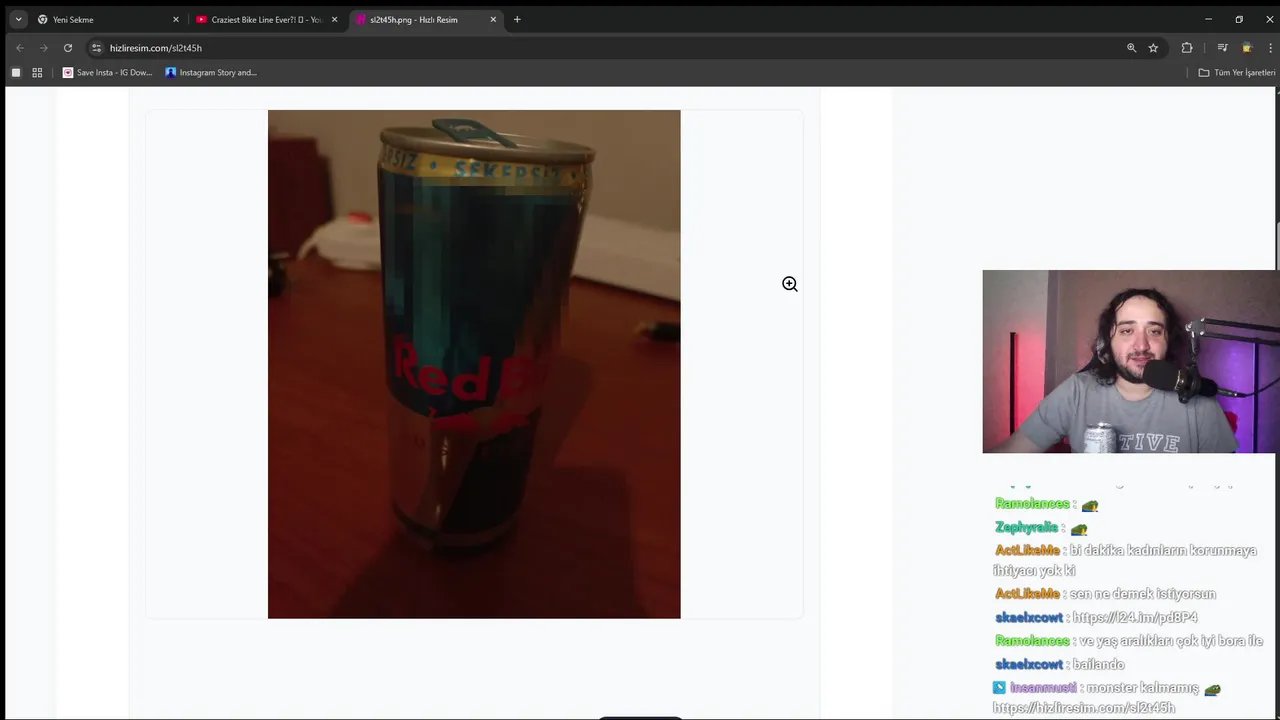Open the l24.im/pd8P4 link in chat
Screen dimensions: 1280x720
tap(1135, 618)
